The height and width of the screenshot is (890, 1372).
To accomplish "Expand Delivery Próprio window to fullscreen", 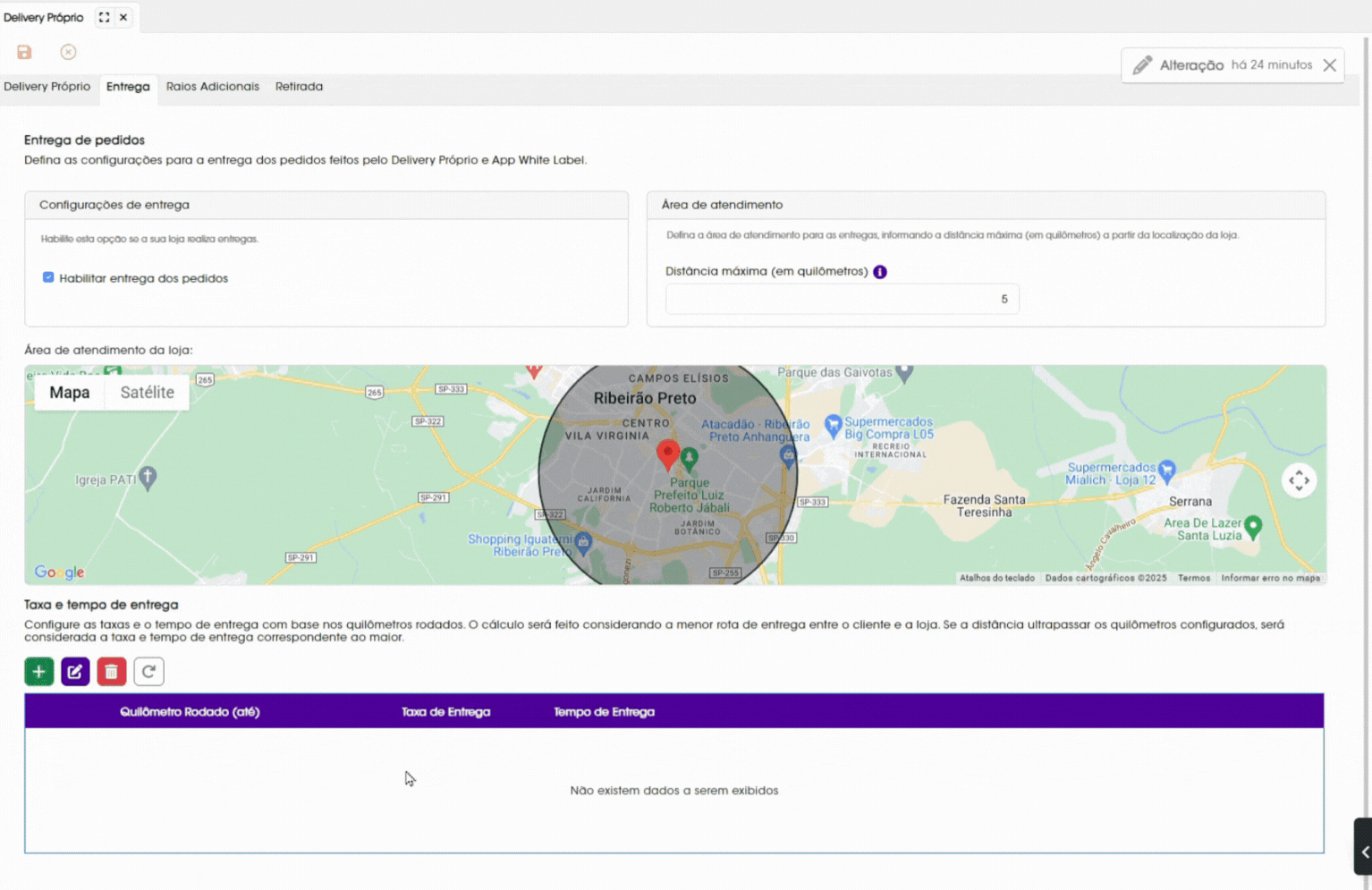I will (x=104, y=17).
